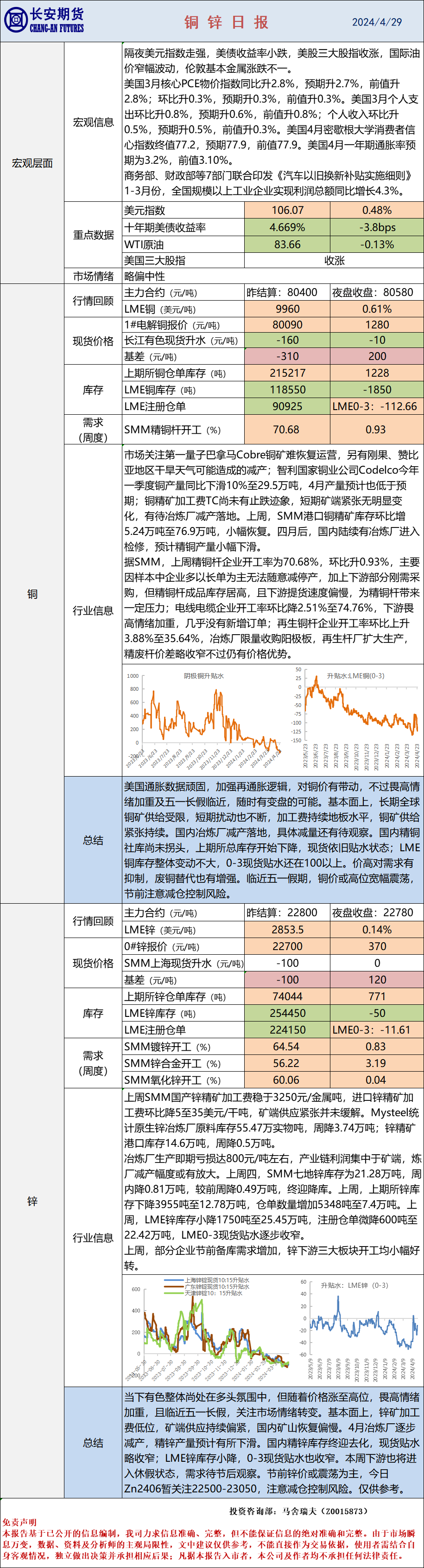424x1568 pixels.
Task: Click the 免责声明 heading
Action: [x=19, y=1523]
